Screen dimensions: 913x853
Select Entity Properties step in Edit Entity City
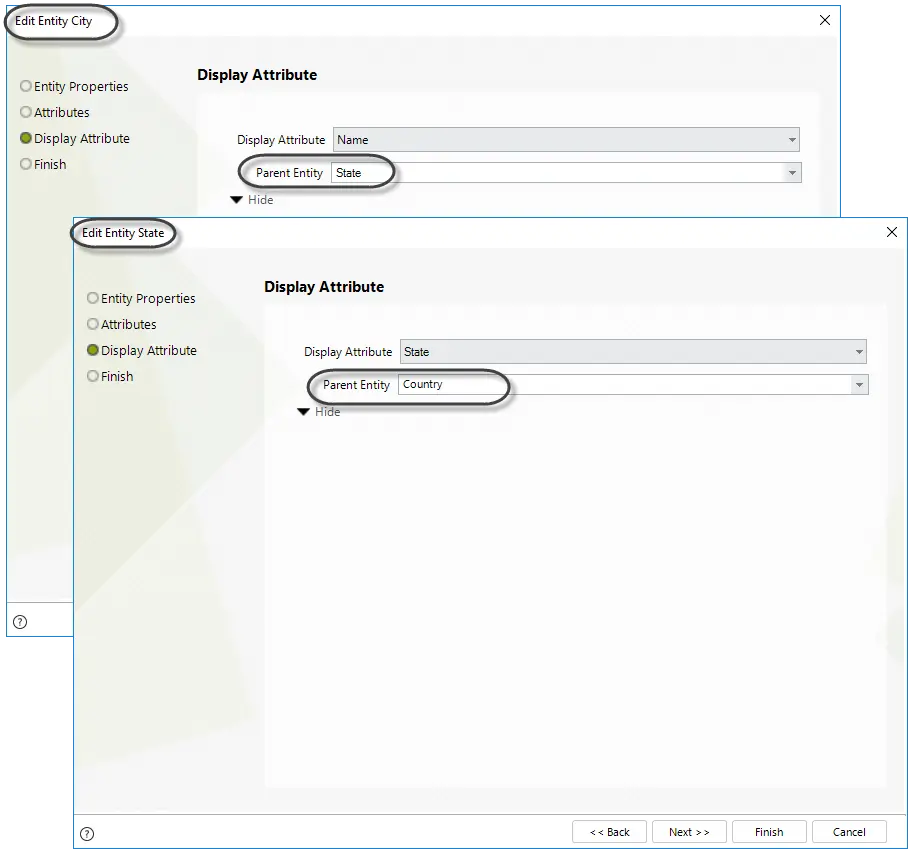point(75,86)
